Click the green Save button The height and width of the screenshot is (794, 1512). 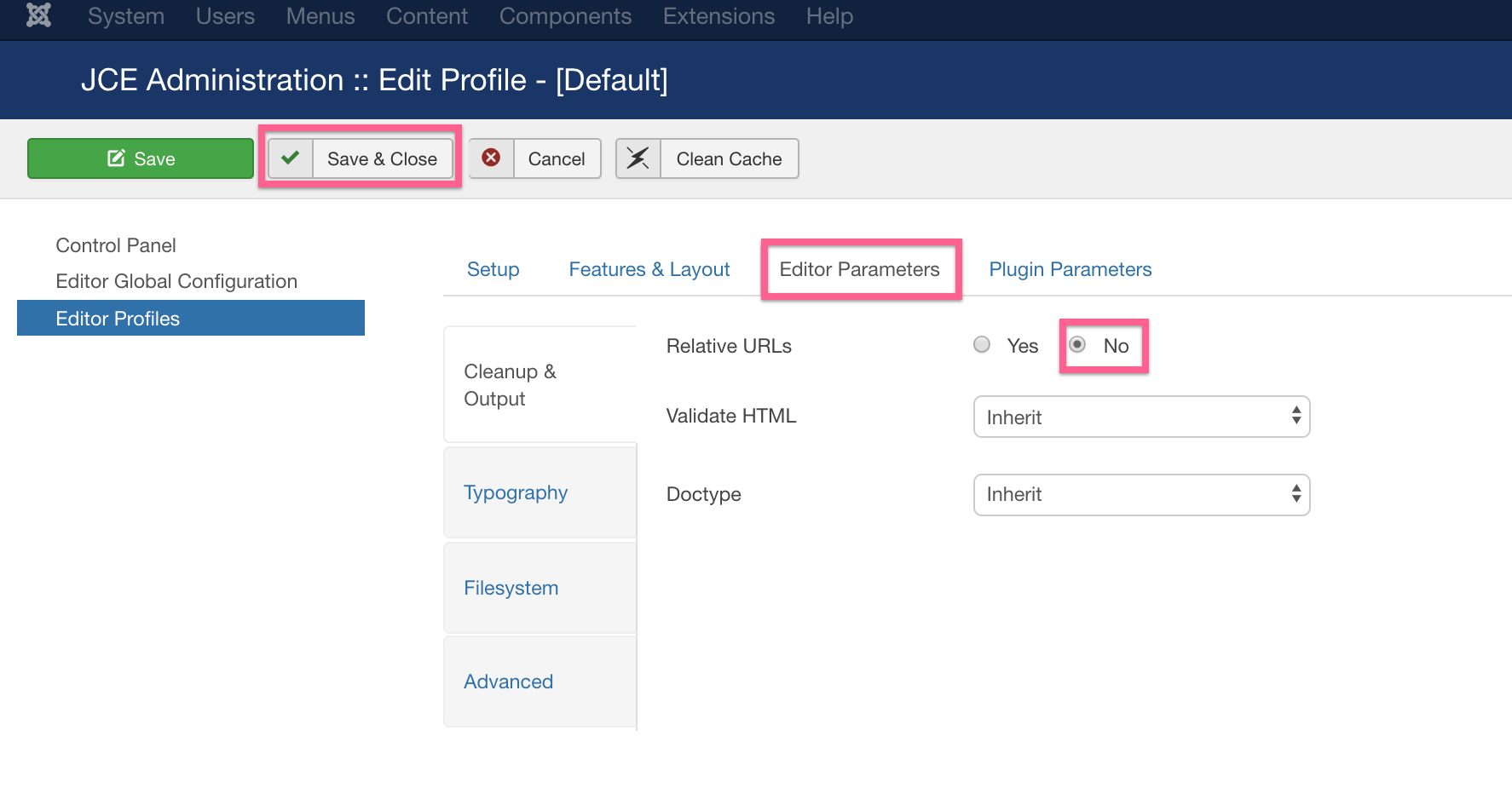pos(141,158)
